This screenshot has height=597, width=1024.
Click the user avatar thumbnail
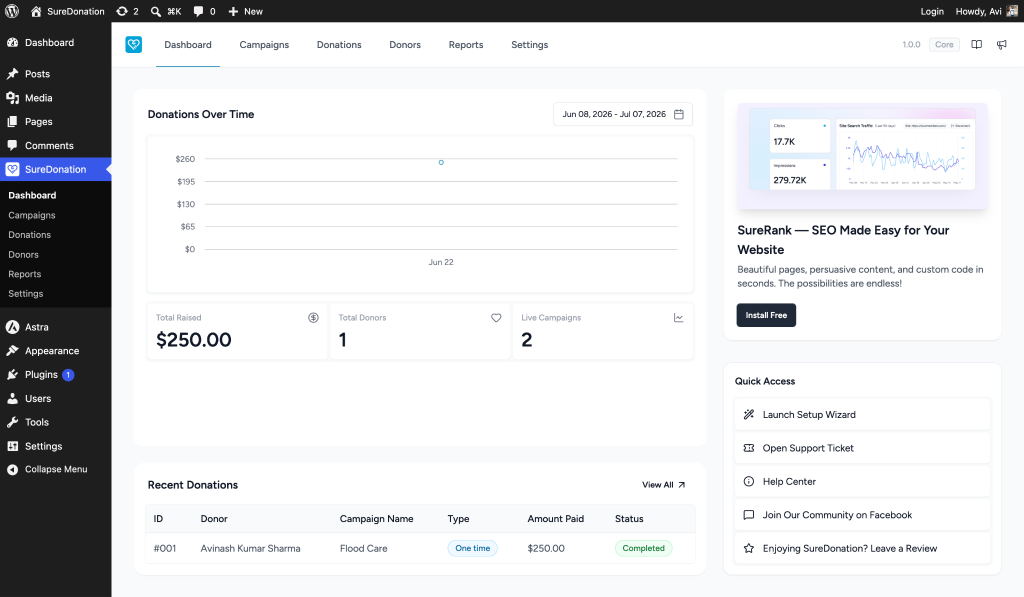point(1012,11)
